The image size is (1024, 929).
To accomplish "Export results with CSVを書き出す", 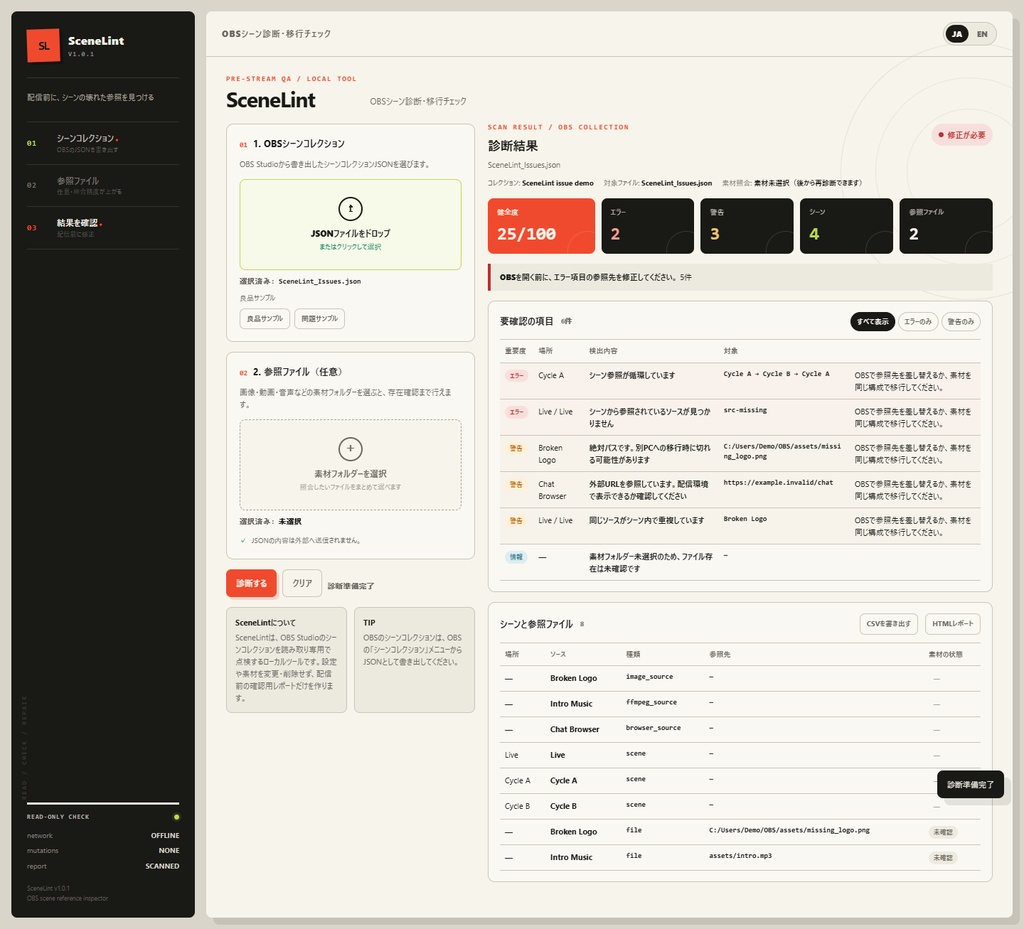I will [x=889, y=623].
